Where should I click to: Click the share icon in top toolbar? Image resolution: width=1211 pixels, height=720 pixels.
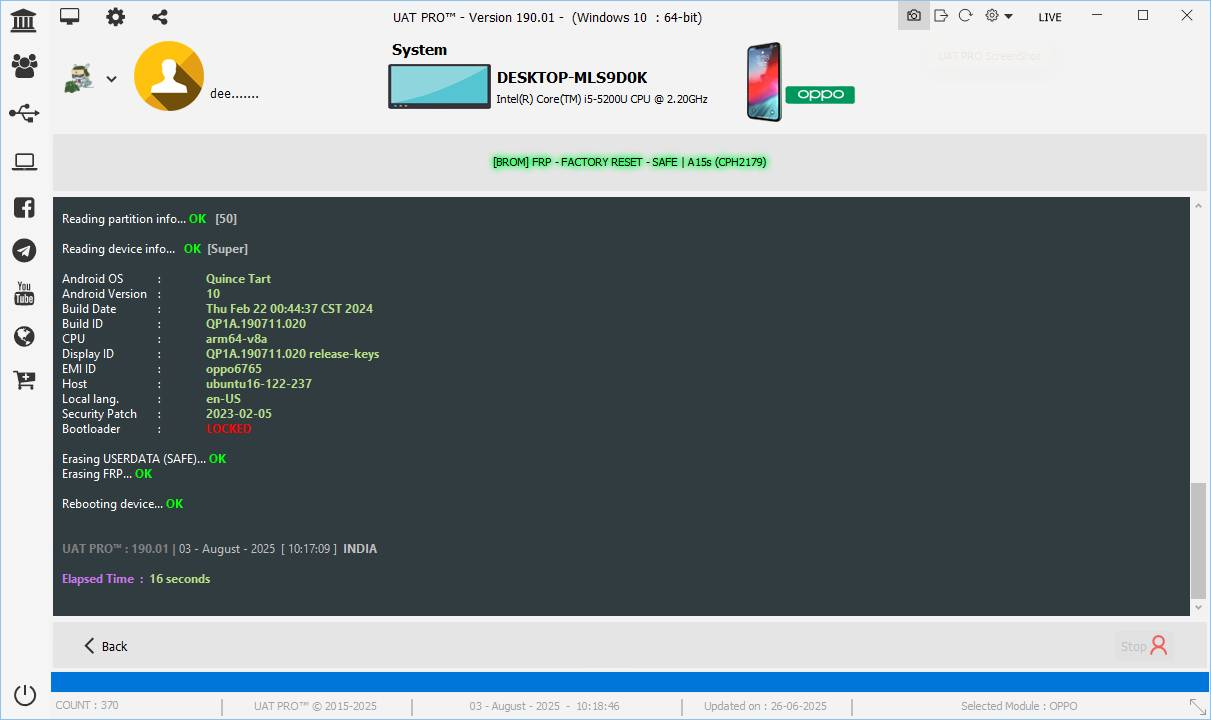pyautogui.click(x=160, y=16)
